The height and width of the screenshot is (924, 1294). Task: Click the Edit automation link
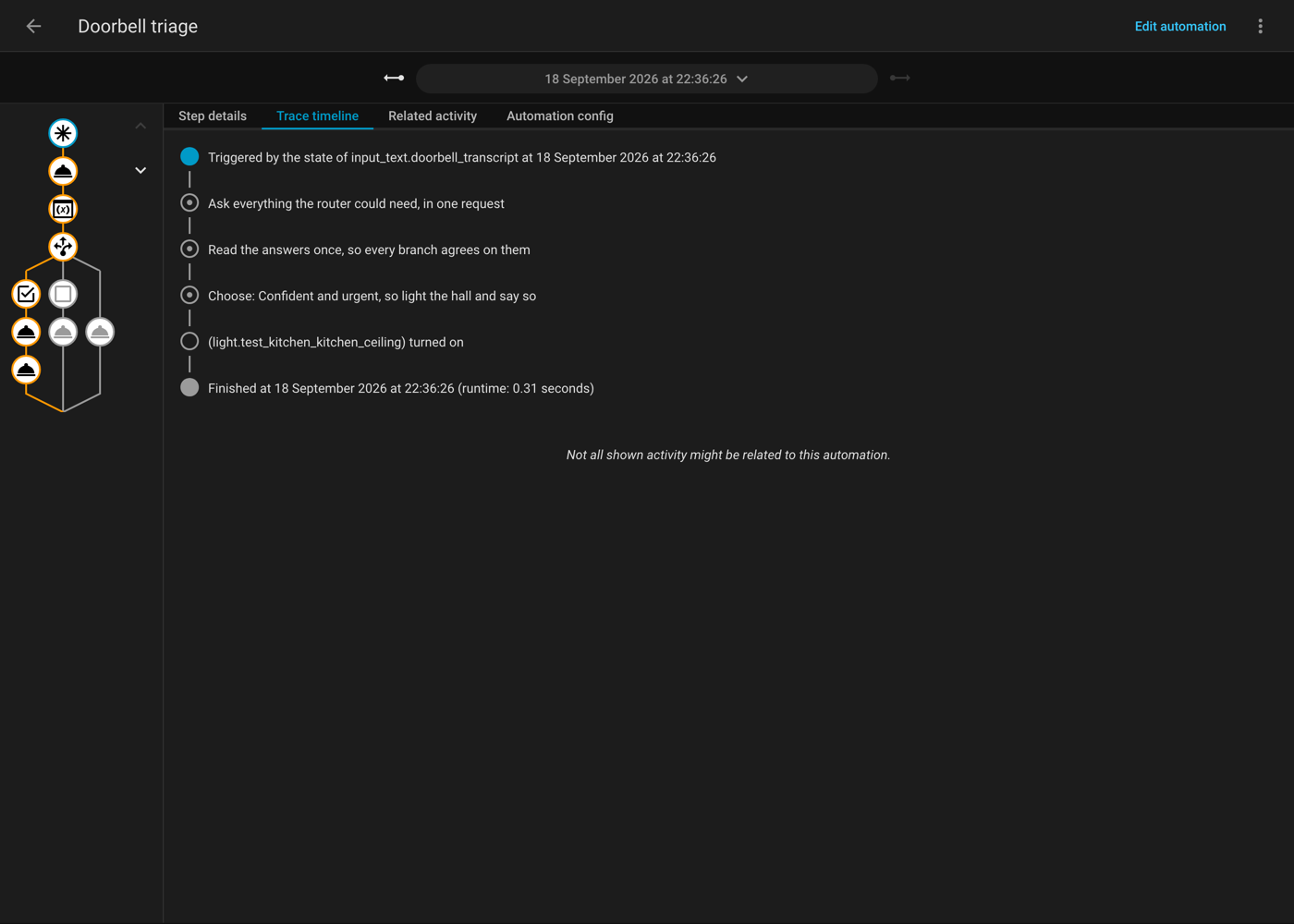point(1180,26)
